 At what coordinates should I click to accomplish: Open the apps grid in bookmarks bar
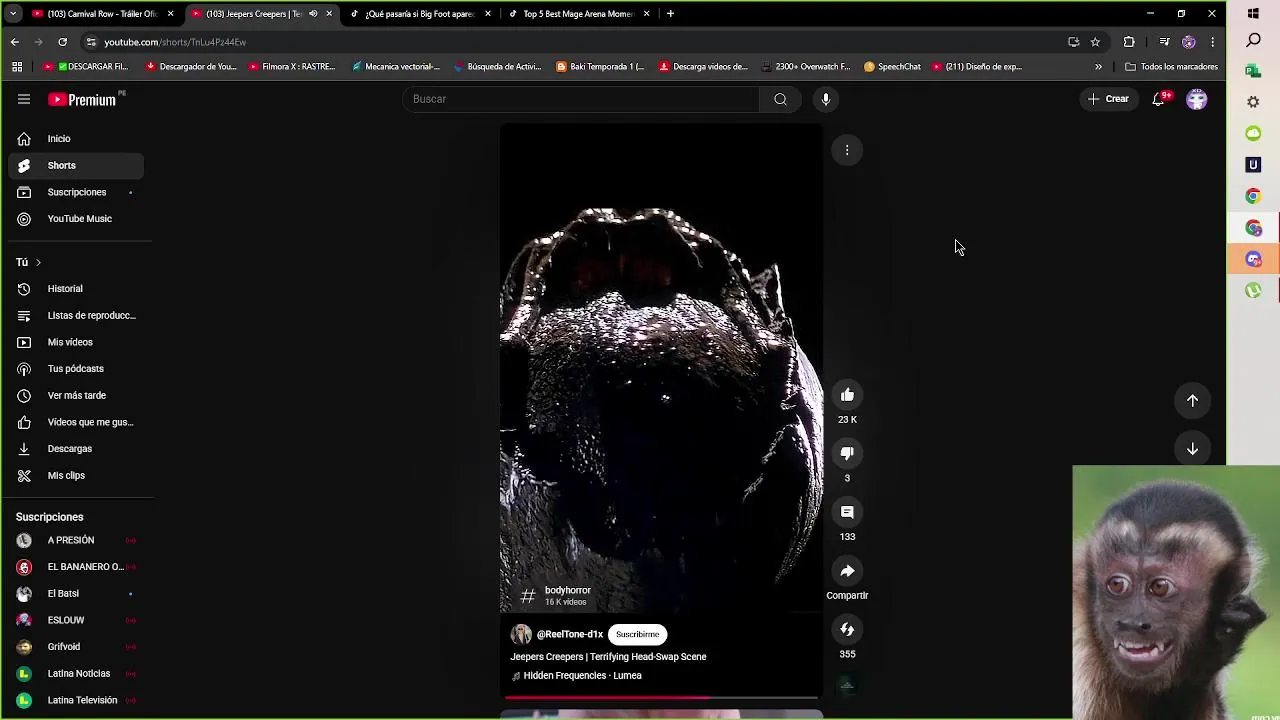click(x=17, y=67)
